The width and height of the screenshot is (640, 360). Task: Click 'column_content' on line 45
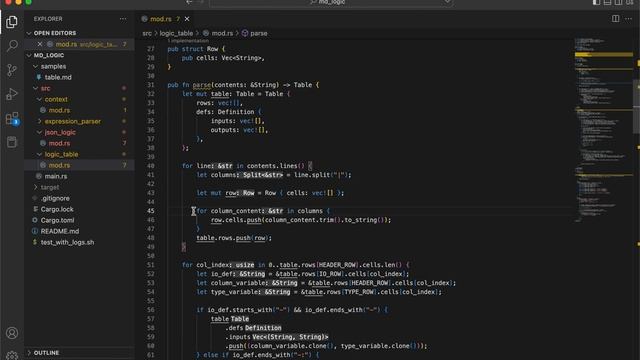[x=236, y=211]
